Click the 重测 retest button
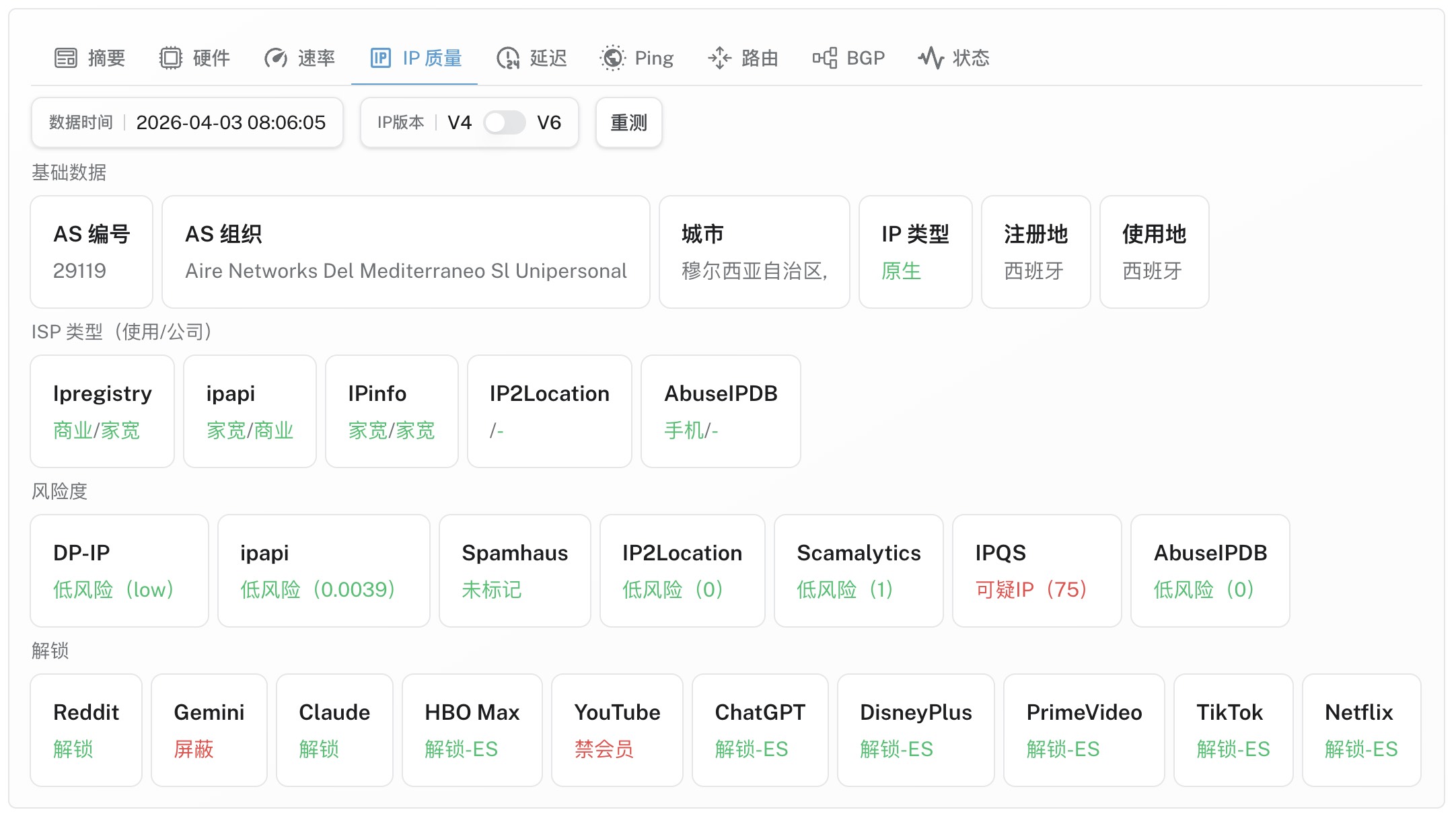1456x818 pixels. coord(629,122)
